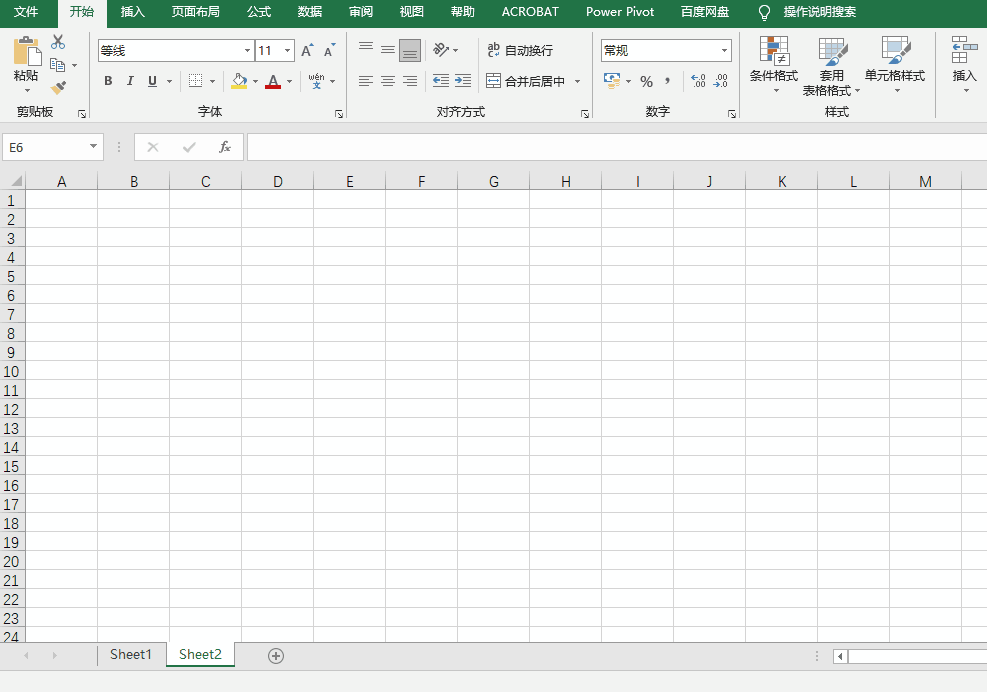Click the insert function fx button
This screenshot has width=987, height=692.
(225, 147)
